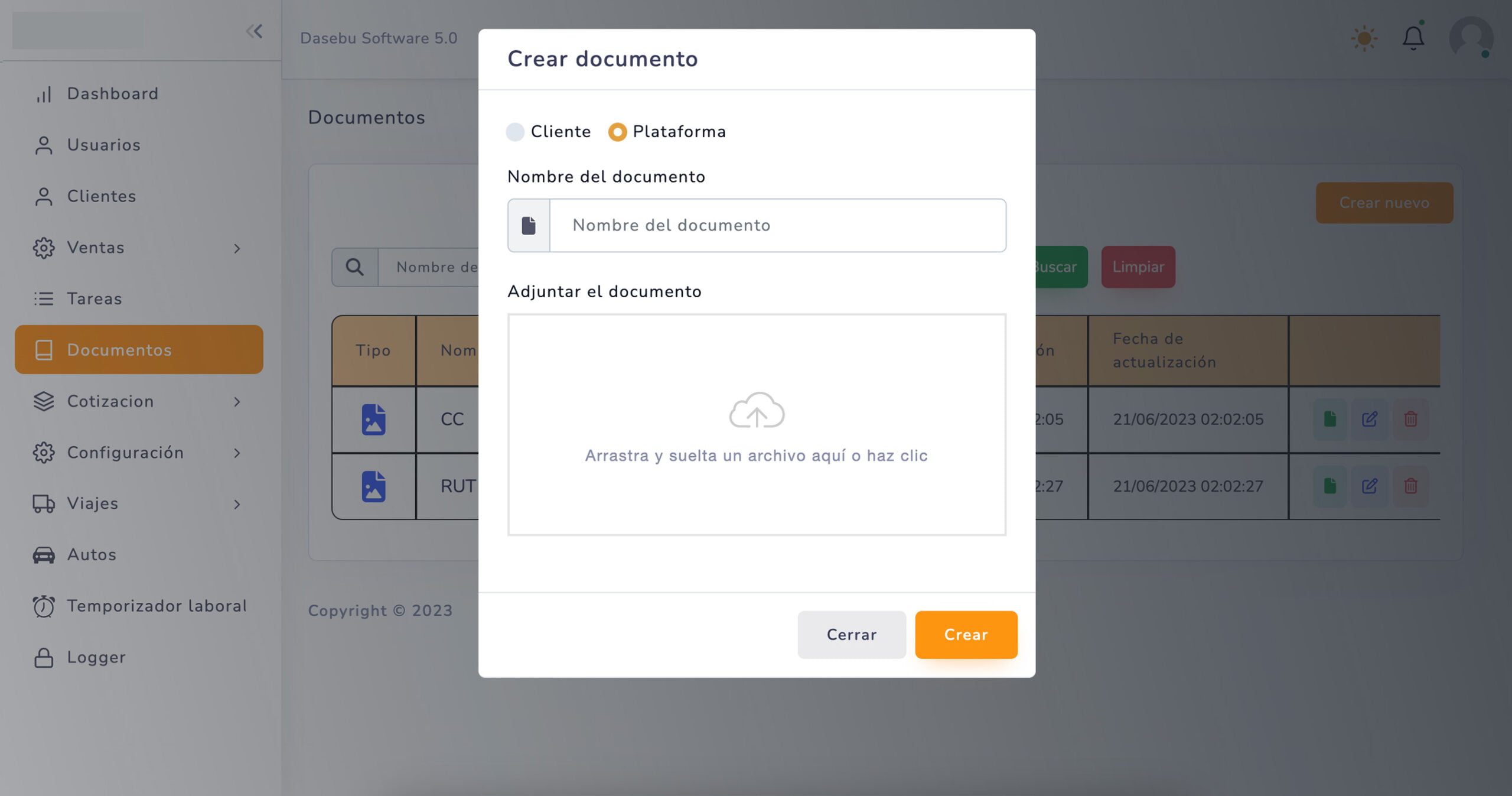1512x796 pixels.
Task: Go to Clientes section
Action: click(101, 197)
